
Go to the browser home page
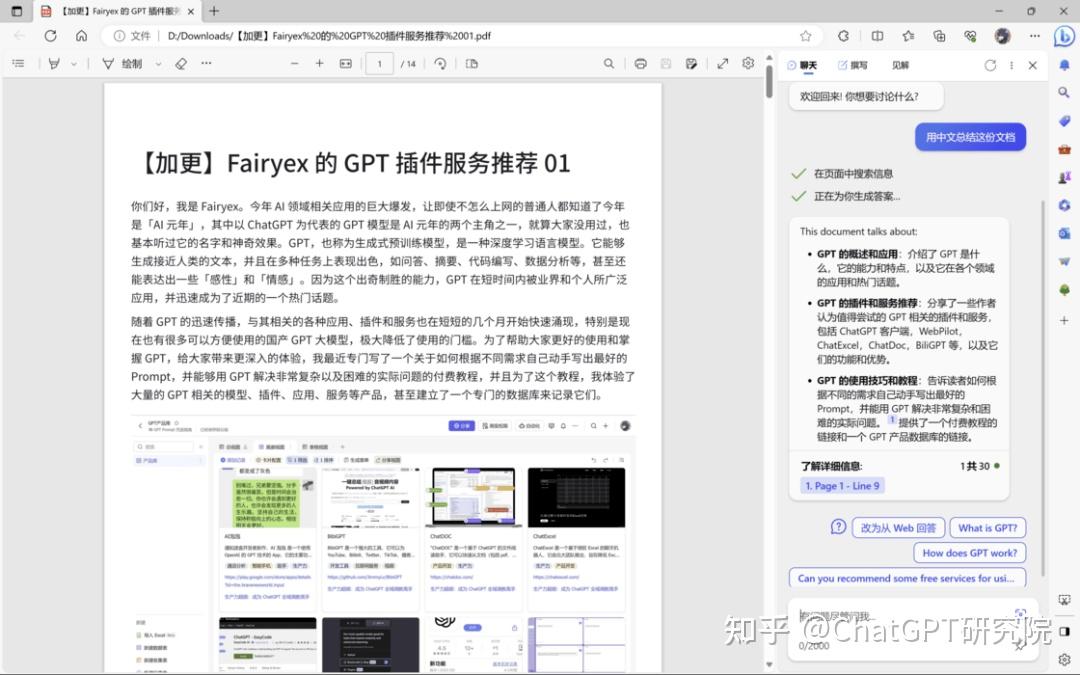[81, 36]
